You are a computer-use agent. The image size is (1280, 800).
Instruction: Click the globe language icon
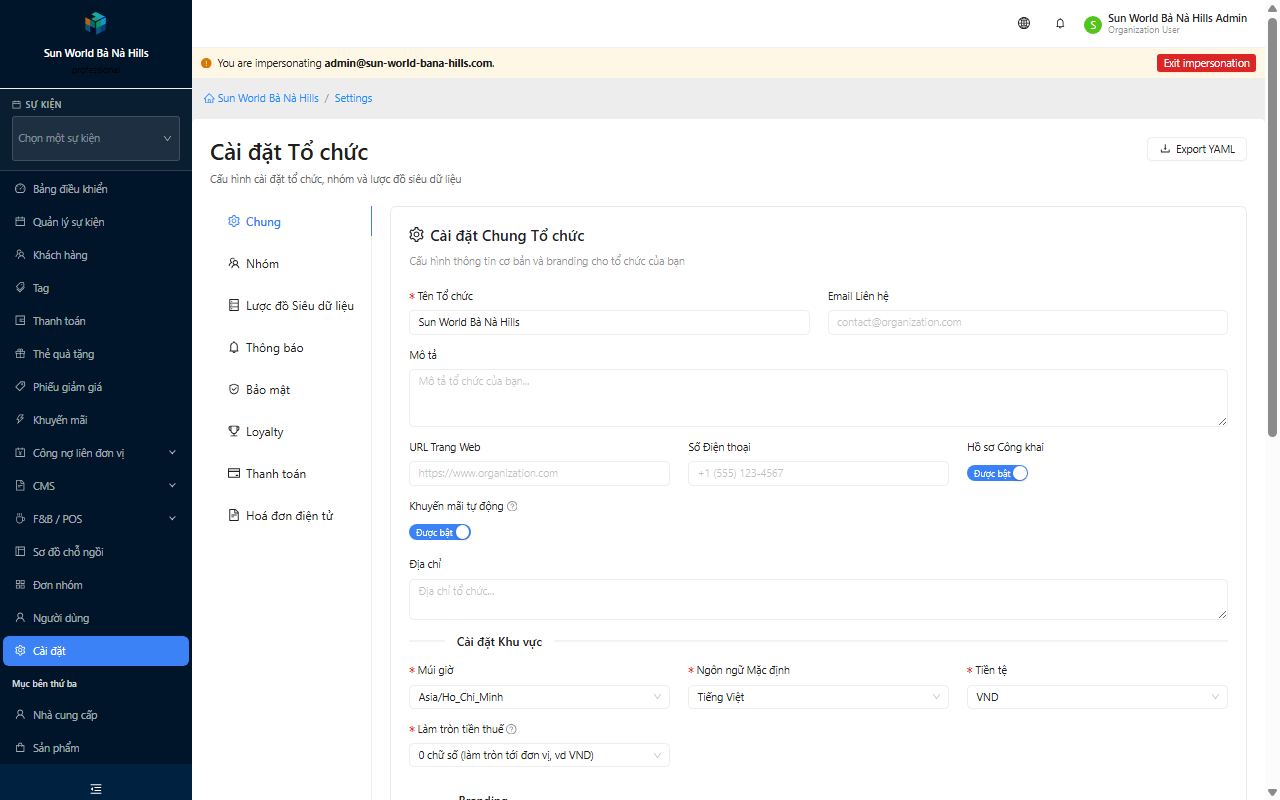pyautogui.click(x=1024, y=23)
